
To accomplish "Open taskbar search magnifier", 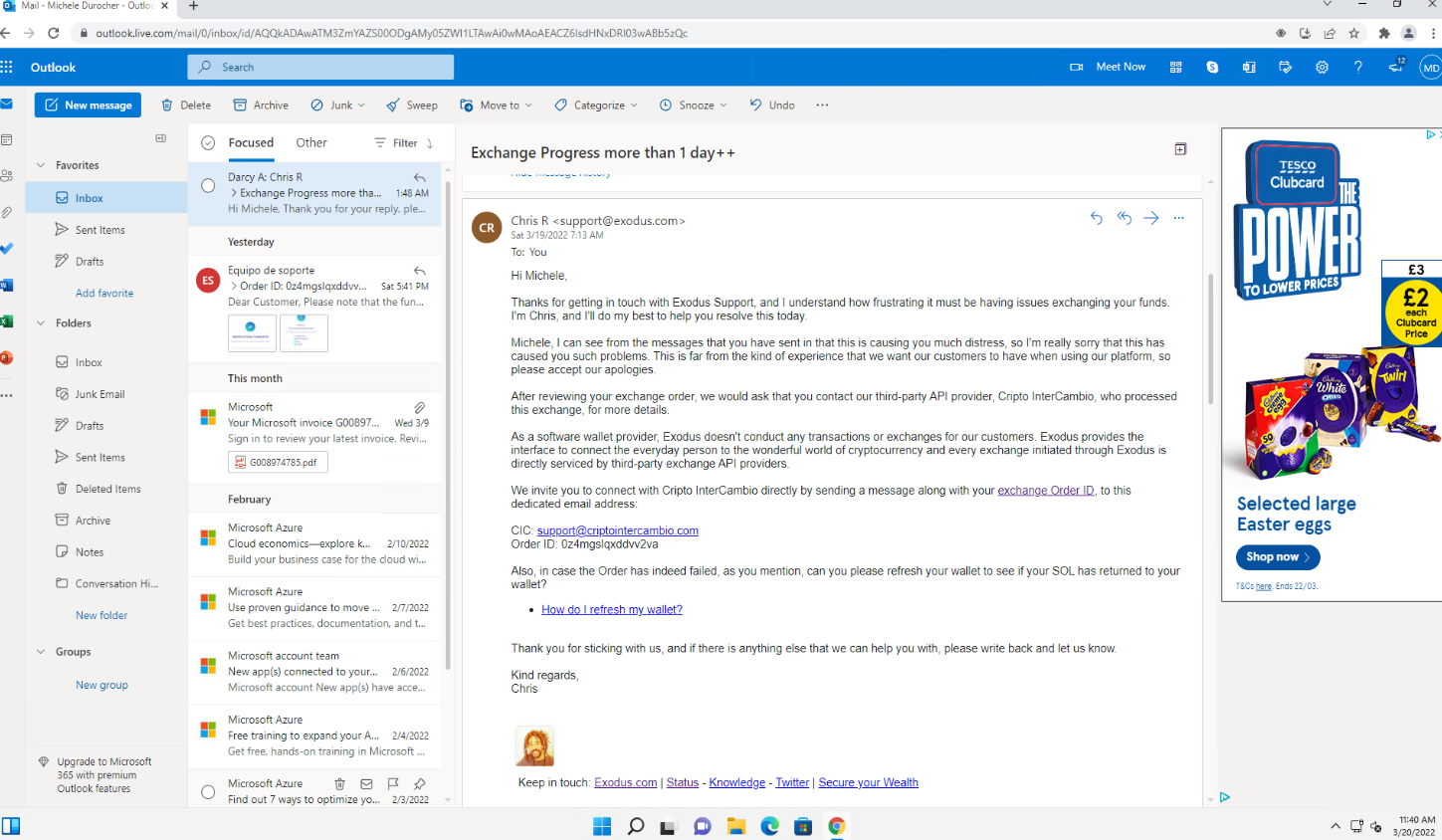I will coord(636,826).
